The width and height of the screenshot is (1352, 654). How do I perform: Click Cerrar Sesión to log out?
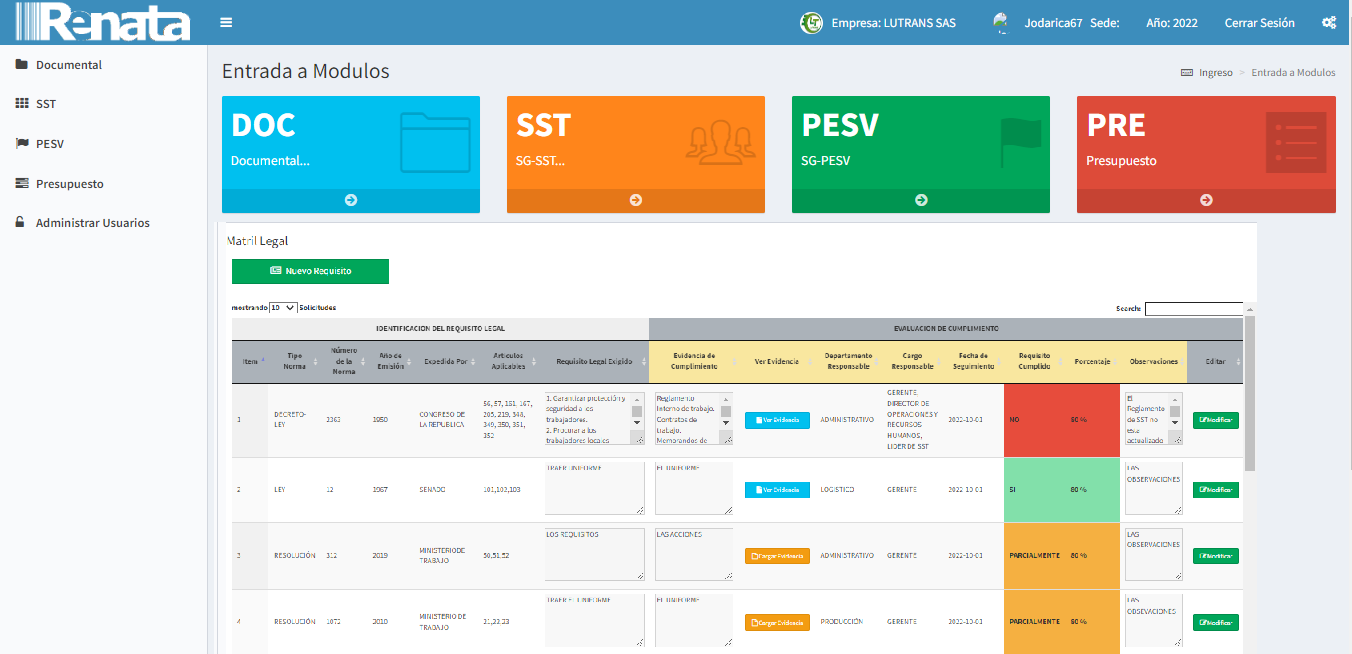point(1259,23)
